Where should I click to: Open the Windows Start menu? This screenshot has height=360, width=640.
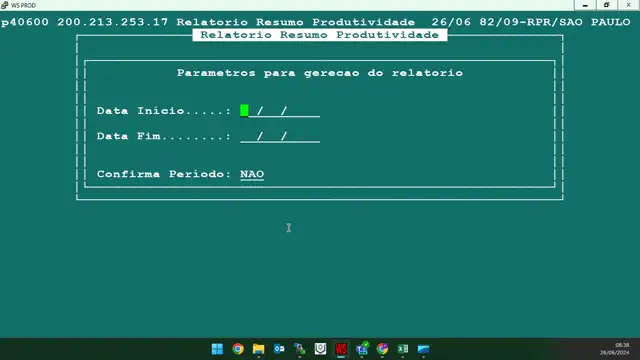(x=217, y=349)
